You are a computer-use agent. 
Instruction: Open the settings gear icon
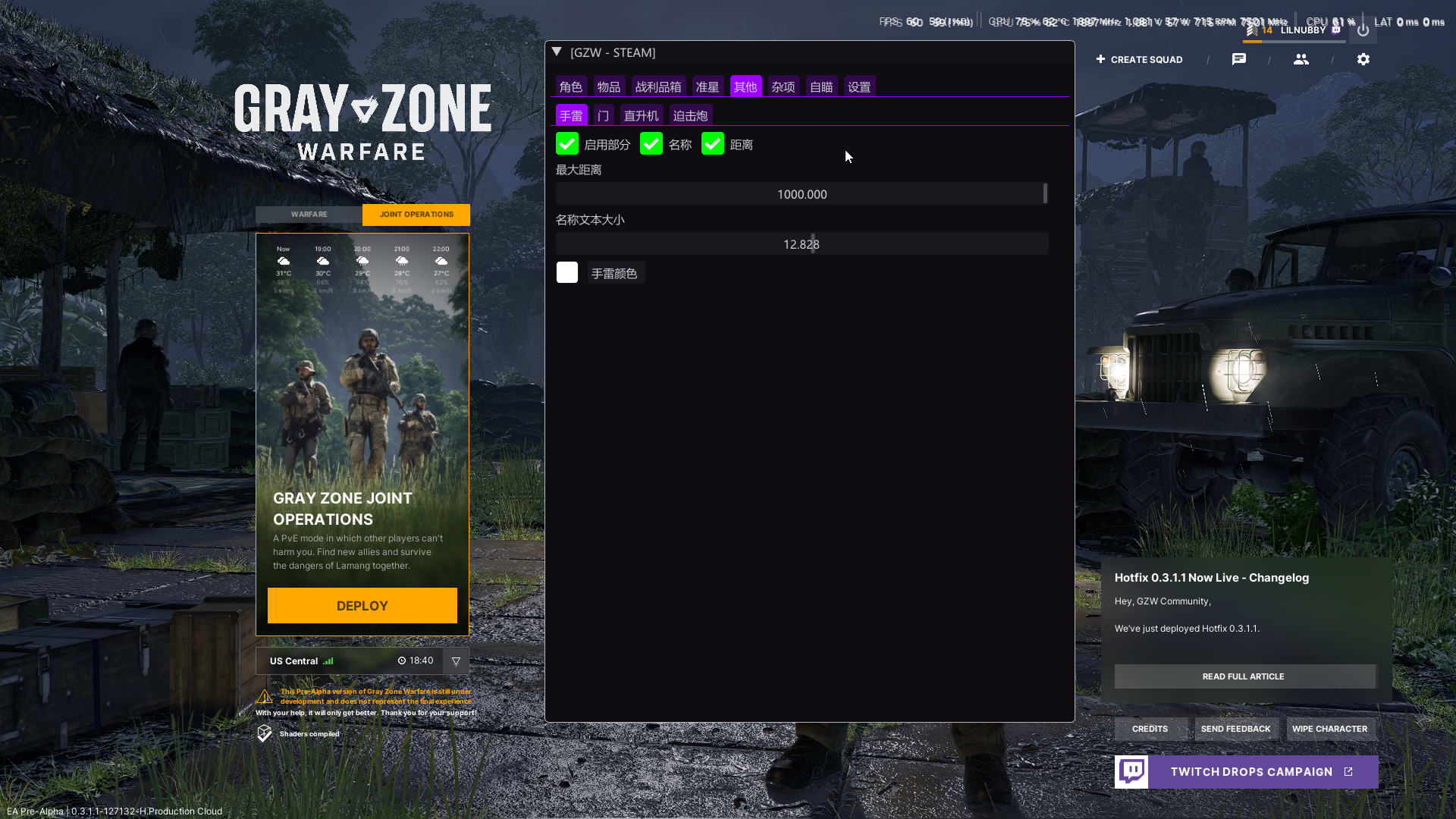(1363, 59)
